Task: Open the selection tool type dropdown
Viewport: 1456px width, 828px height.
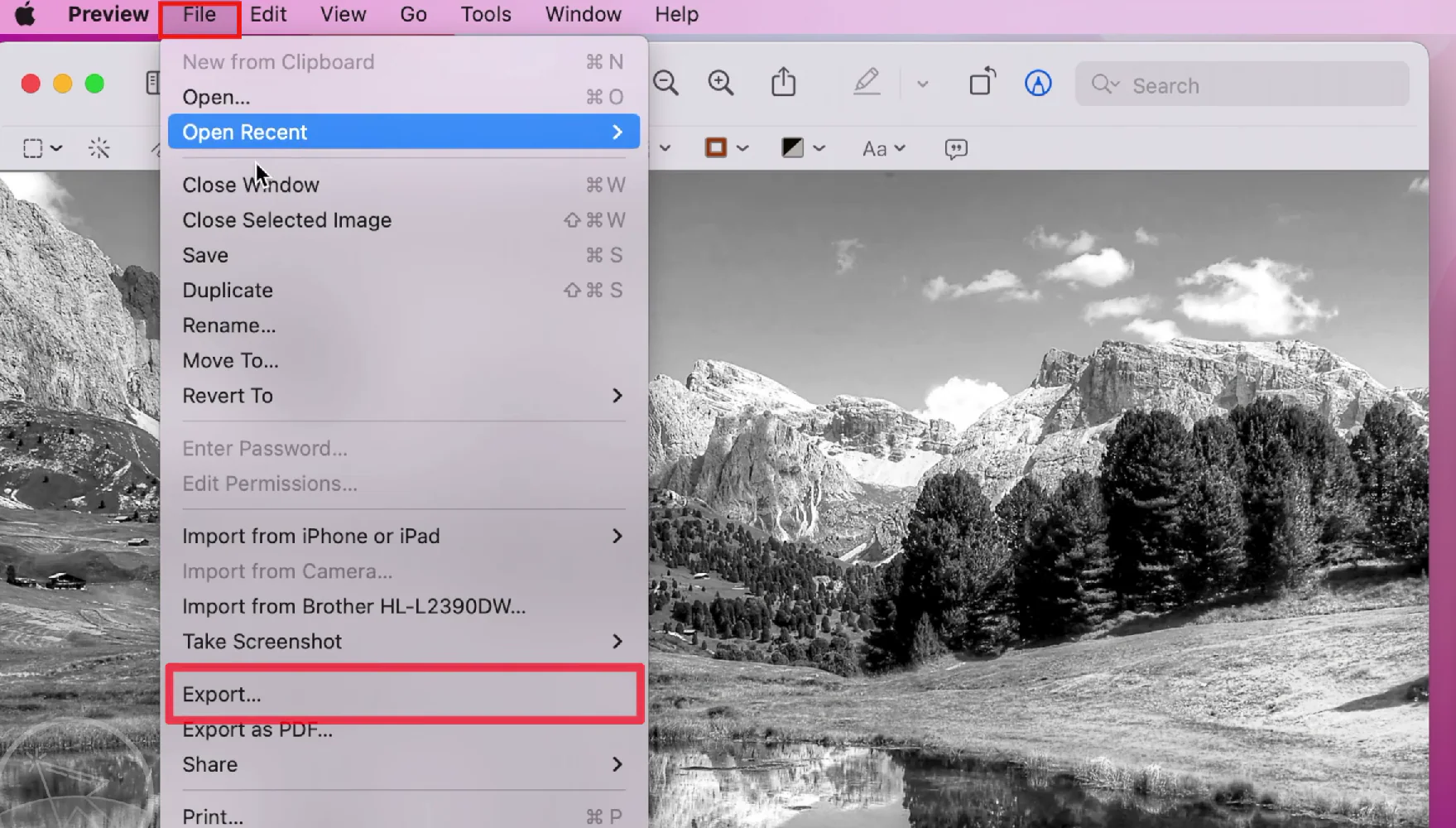Action: 56,148
